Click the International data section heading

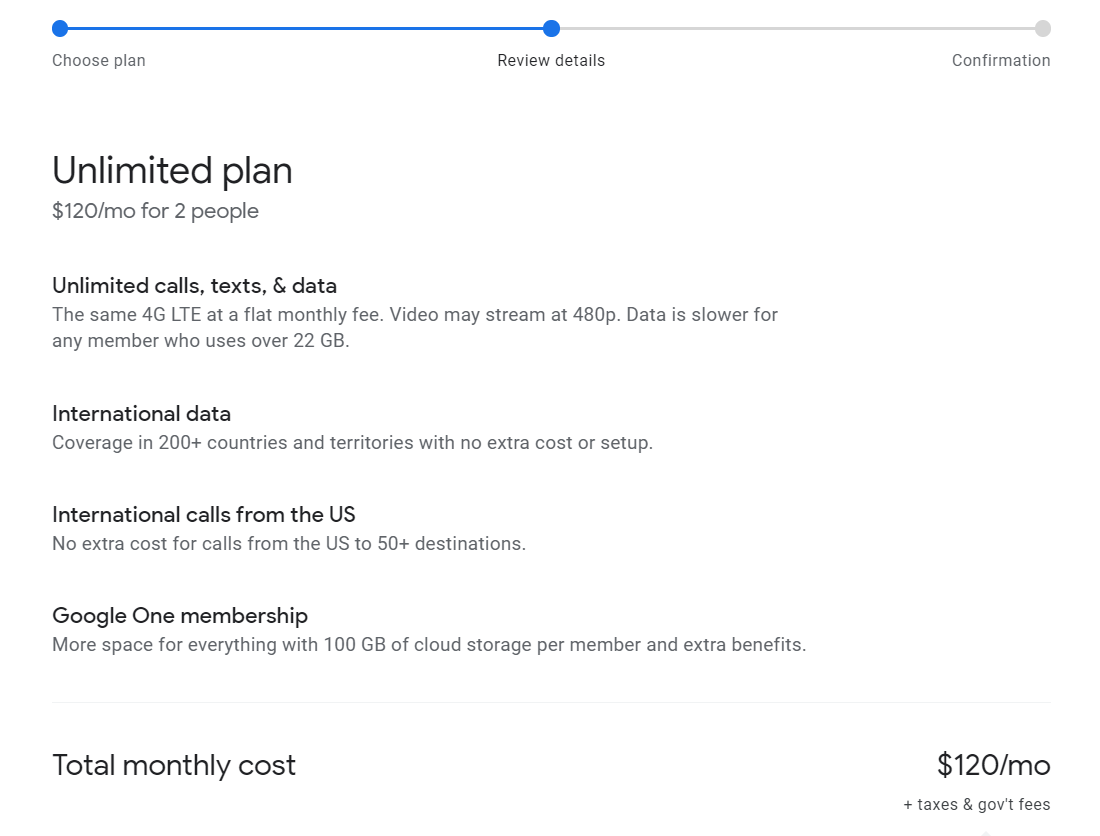141,413
